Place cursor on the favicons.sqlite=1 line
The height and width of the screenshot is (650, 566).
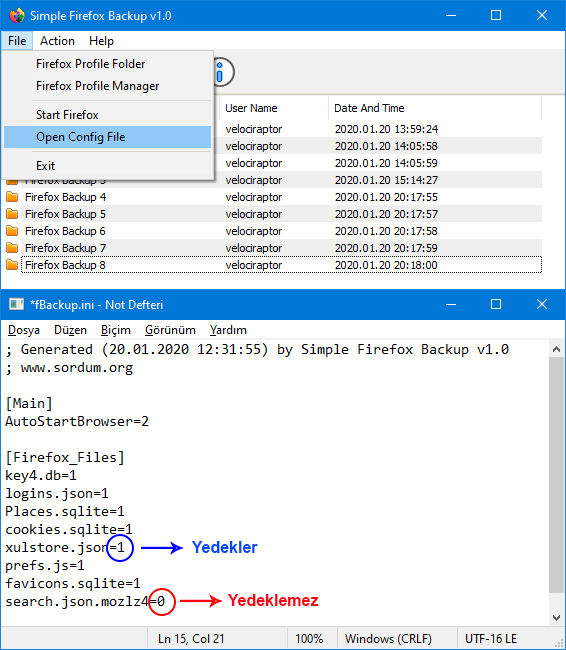pyautogui.click(x=73, y=584)
